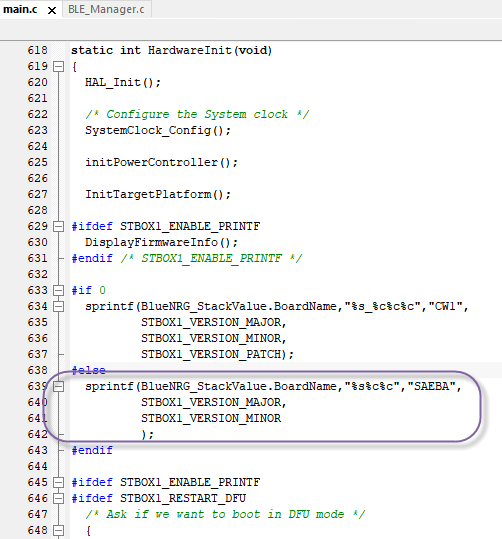This screenshot has height=539, width=502.
Task: Click STBOX1_VERSION_PATCH on line 637
Action: pyautogui.click(x=211, y=354)
